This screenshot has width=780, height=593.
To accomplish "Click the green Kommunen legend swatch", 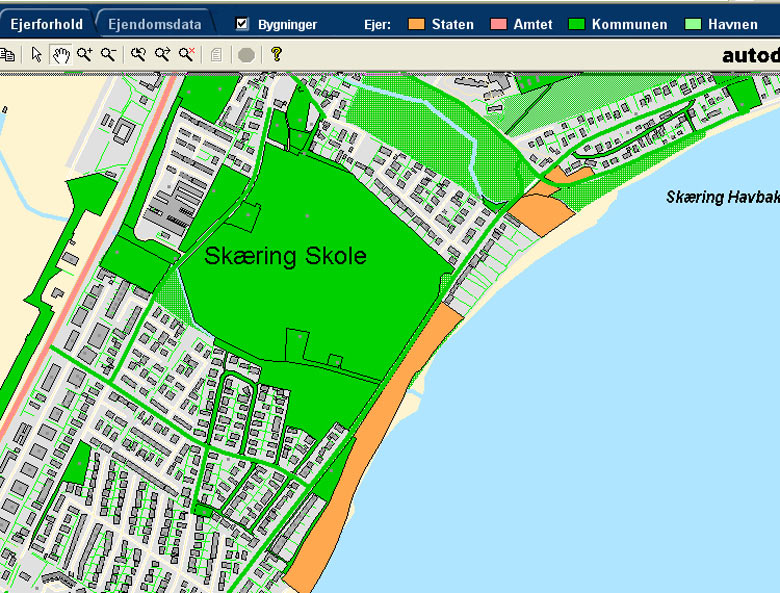I will pyautogui.click(x=577, y=24).
